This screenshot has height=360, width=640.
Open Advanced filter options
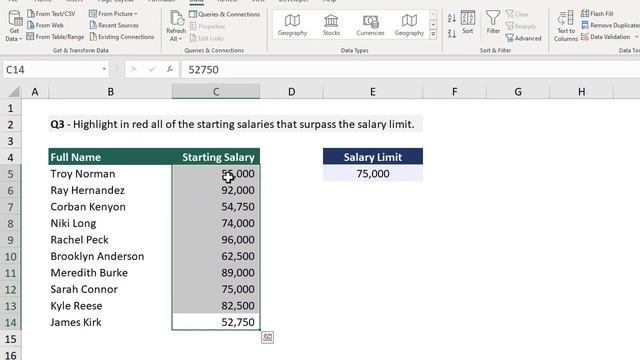click(x=523, y=38)
